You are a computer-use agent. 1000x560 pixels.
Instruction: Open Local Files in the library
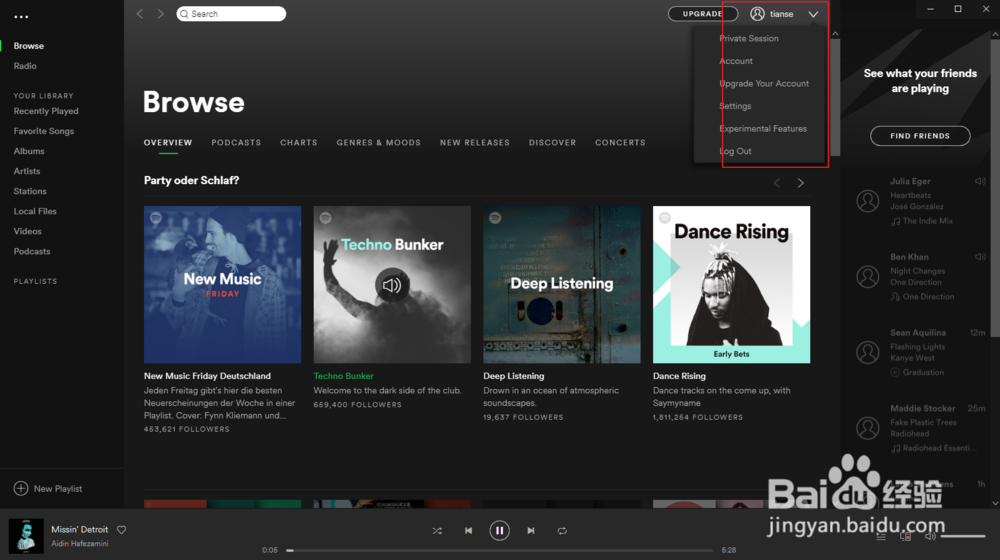[35, 211]
